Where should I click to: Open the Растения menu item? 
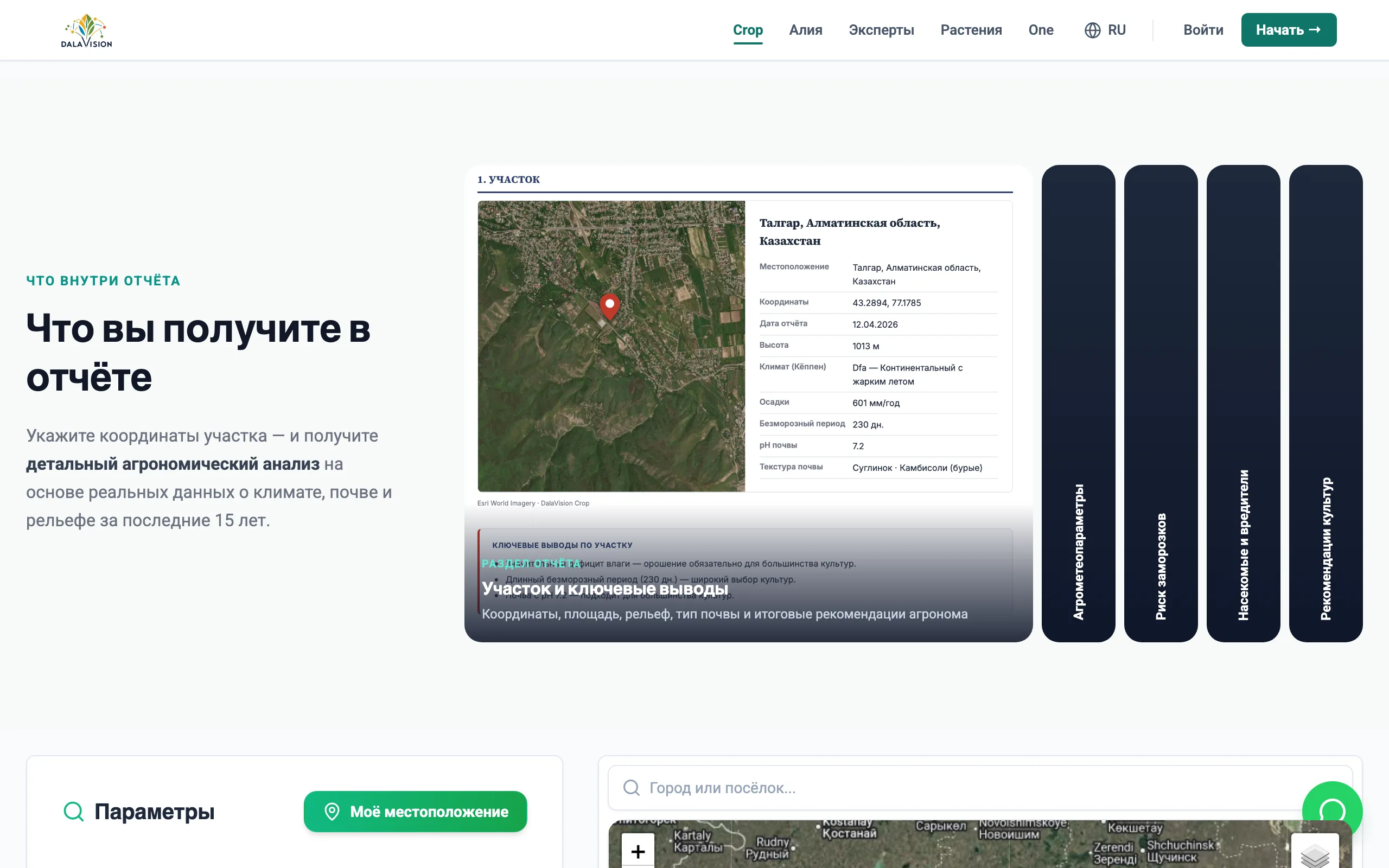pos(971,30)
